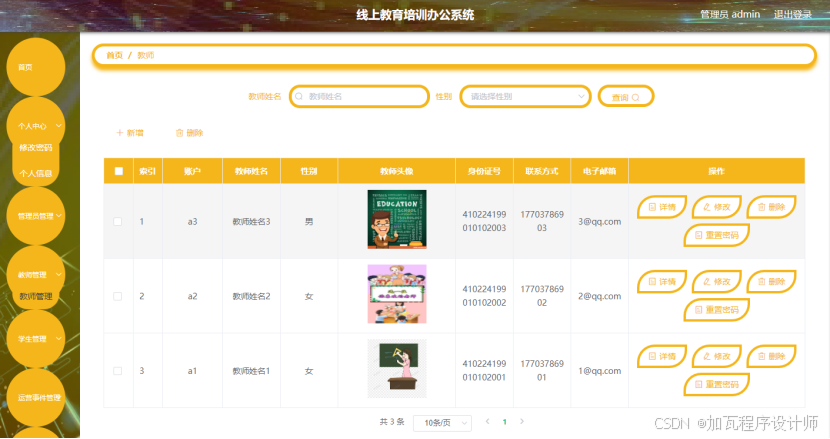Open teacher a3's EDUCATION avatar image
The height and width of the screenshot is (439, 830).
pos(397,220)
